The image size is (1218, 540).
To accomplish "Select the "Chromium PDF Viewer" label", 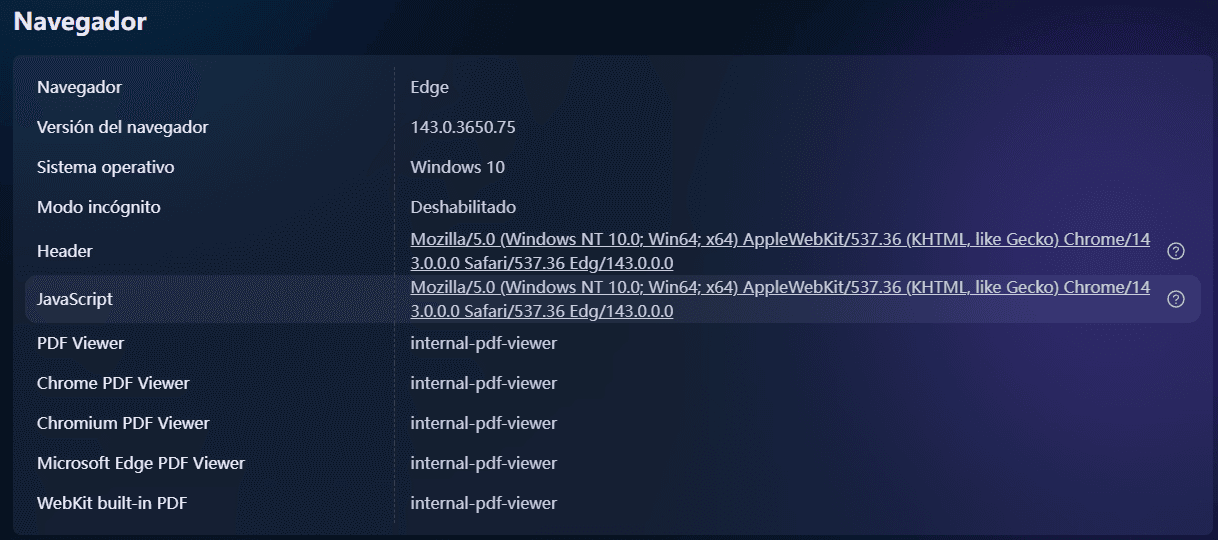I will point(123,423).
